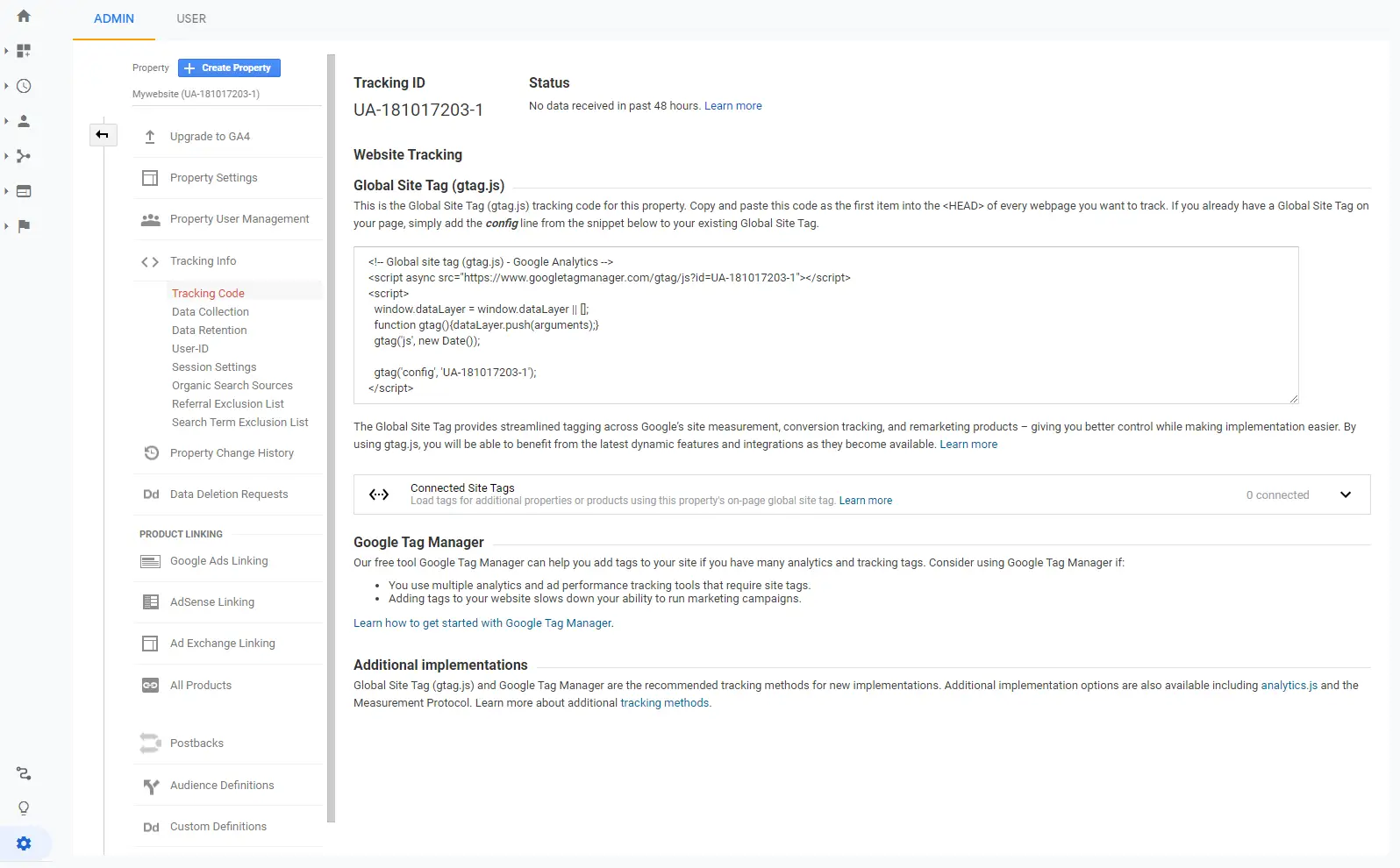This screenshot has width=1400, height=868.
Task: Expand Behavior arrow in left sidebar
Action: pyautogui.click(x=6, y=191)
